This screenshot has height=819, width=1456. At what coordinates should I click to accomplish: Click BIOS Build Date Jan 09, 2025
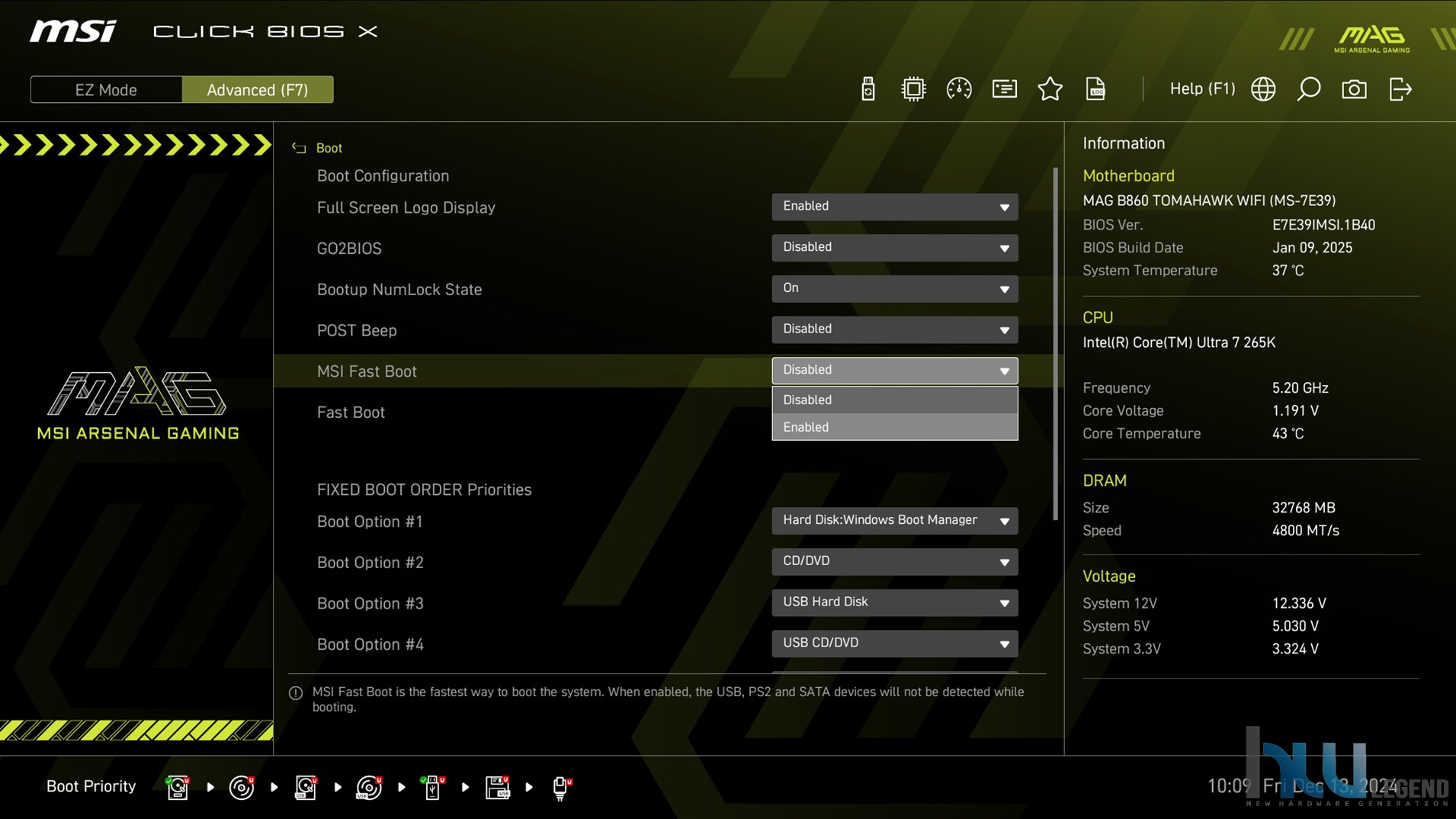coord(1312,248)
